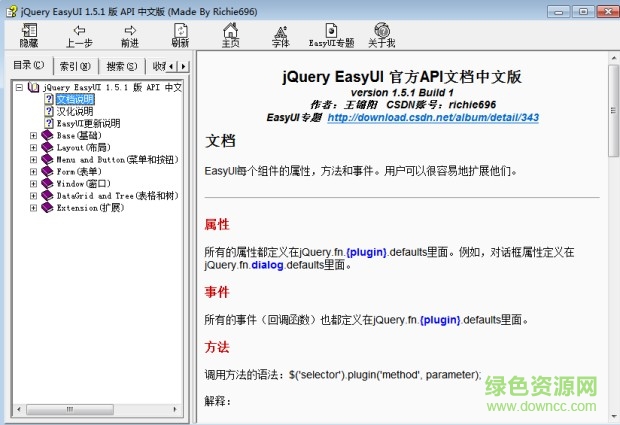The width and height of the screenshot is (620, 425).
Task: Expand the DataGrid and Tree node
Action: pyautogui.click(x=33, y=196)
